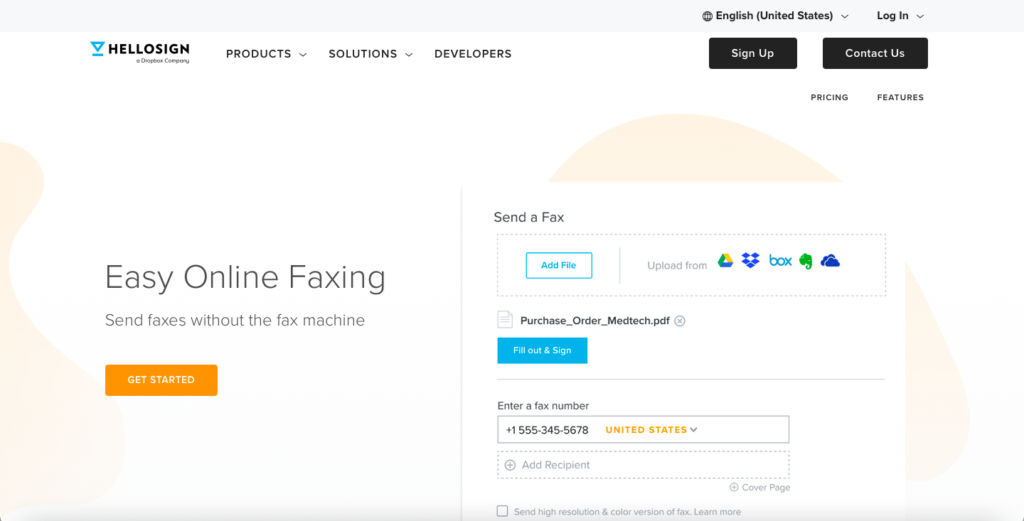Expand the Solutions menu
The height and width of the screenshot is (521, 1024).
370,54
